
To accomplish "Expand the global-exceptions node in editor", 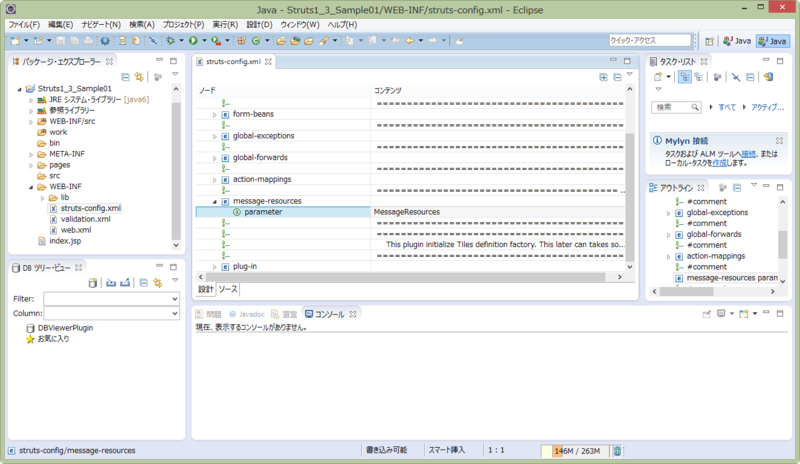I will tap(215, 136).
